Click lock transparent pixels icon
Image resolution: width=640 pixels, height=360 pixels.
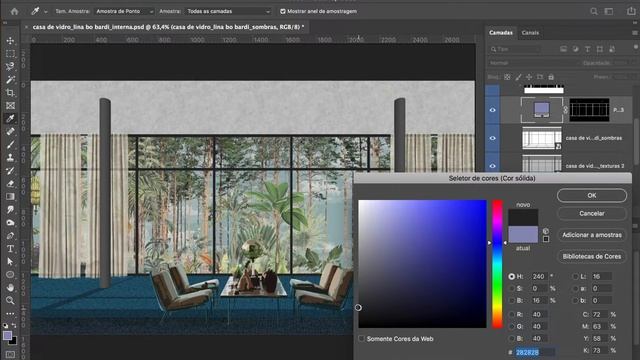(507, 77)
